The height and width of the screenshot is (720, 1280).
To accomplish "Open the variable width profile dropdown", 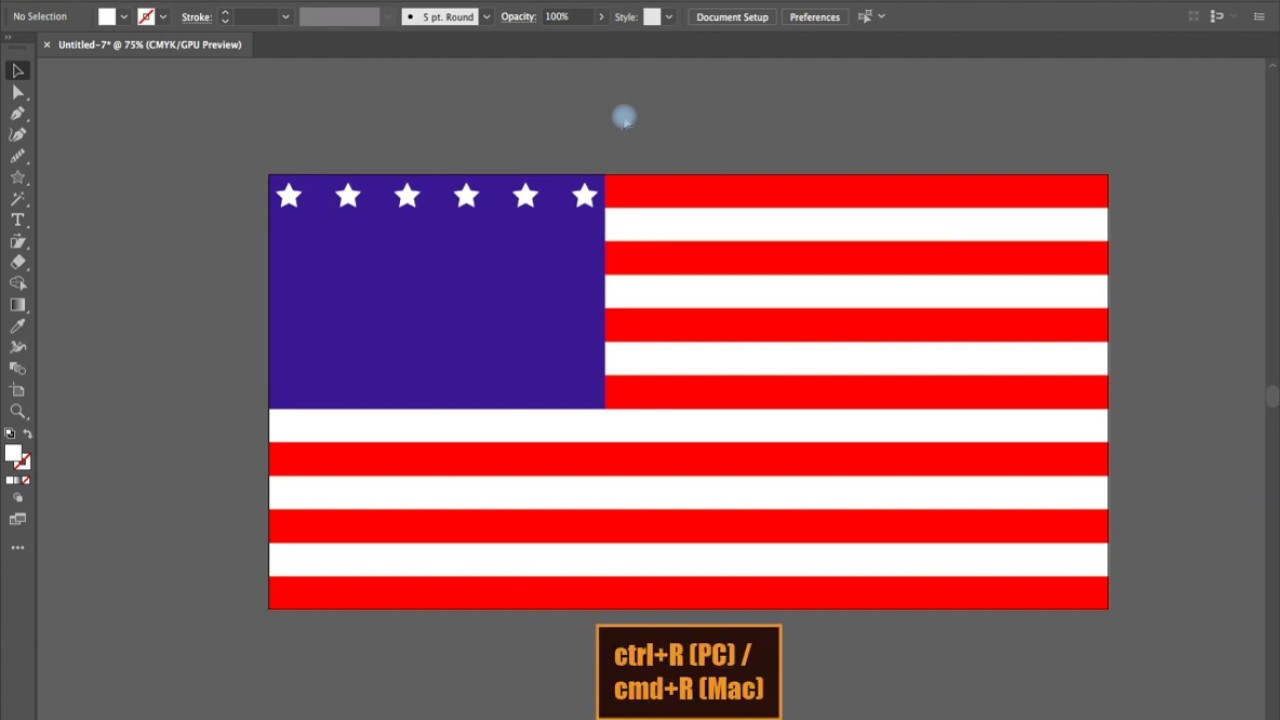I will pos(387,17).
